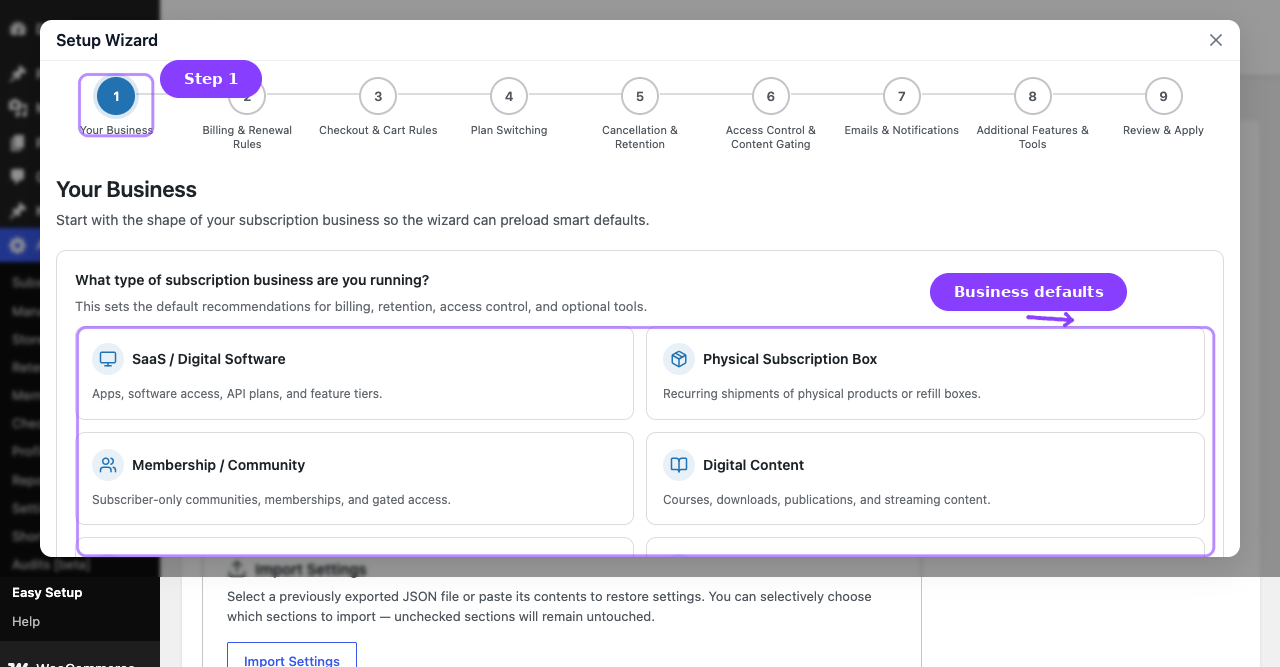Click the 'Your Business' section heading
Image resolution: width=1280 pixels, height=667 pixels.
pyautogui.click(x=126, y=190)
